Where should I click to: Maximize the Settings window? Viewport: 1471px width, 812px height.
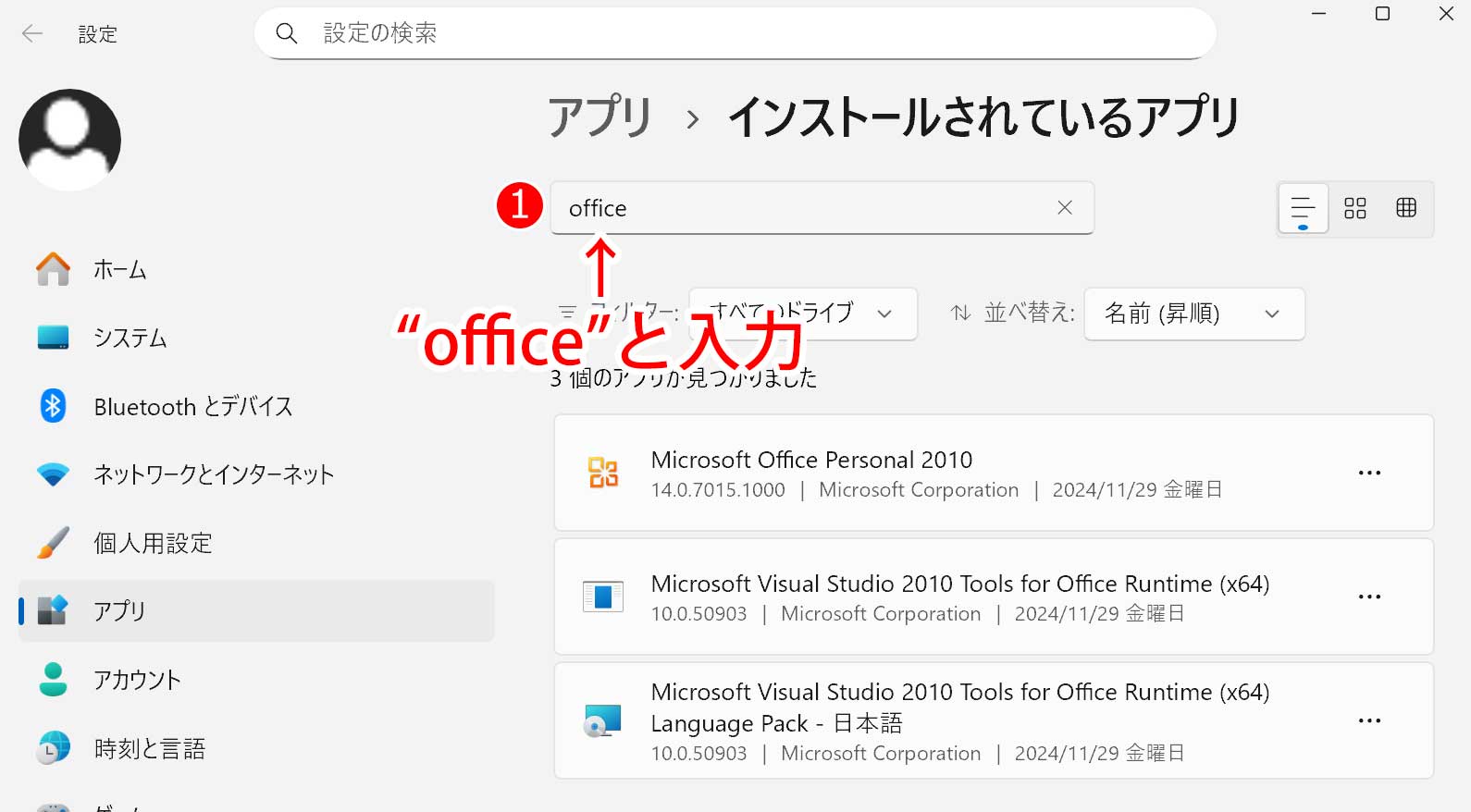(1382, 14)
